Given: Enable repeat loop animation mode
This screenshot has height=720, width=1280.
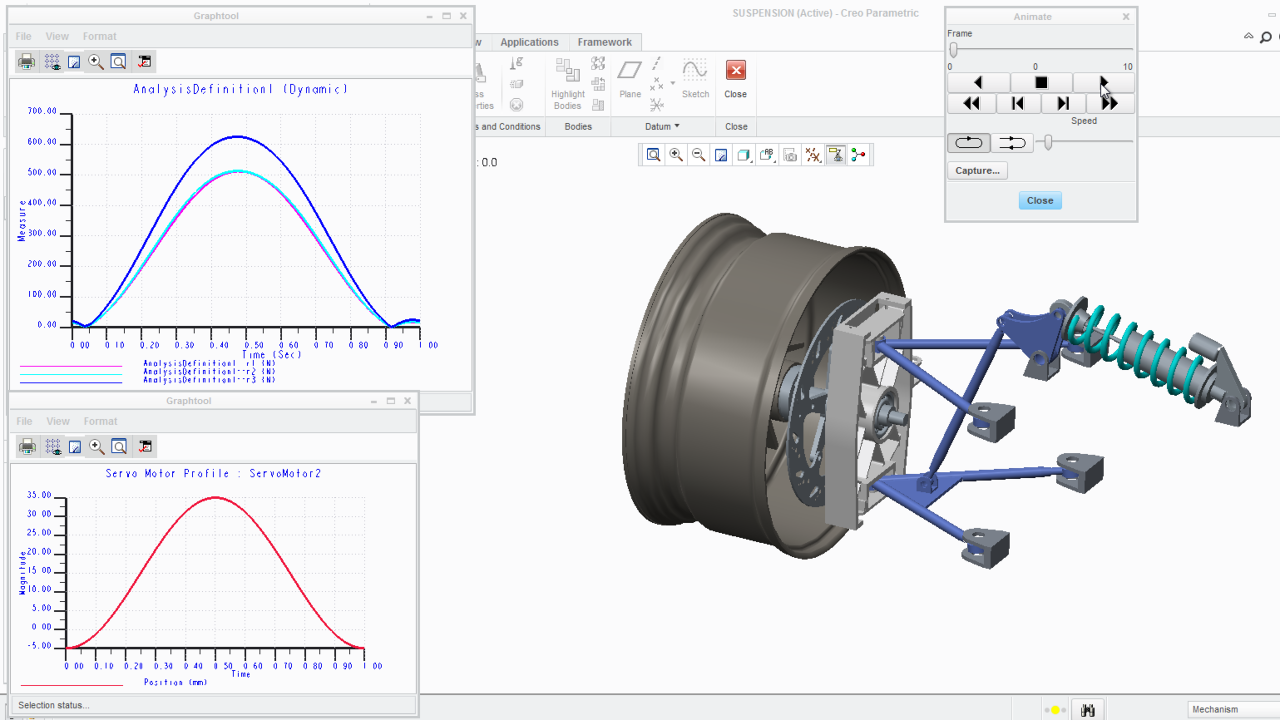Looking at the screenshot, I should pyautogui.click(x=969, y=143).
